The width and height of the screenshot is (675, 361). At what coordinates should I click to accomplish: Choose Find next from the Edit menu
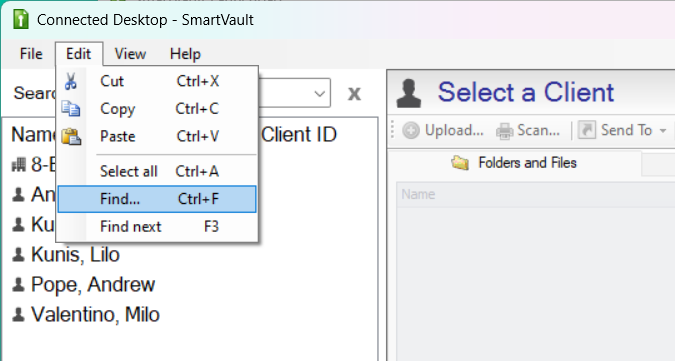[x=157, y=227]
